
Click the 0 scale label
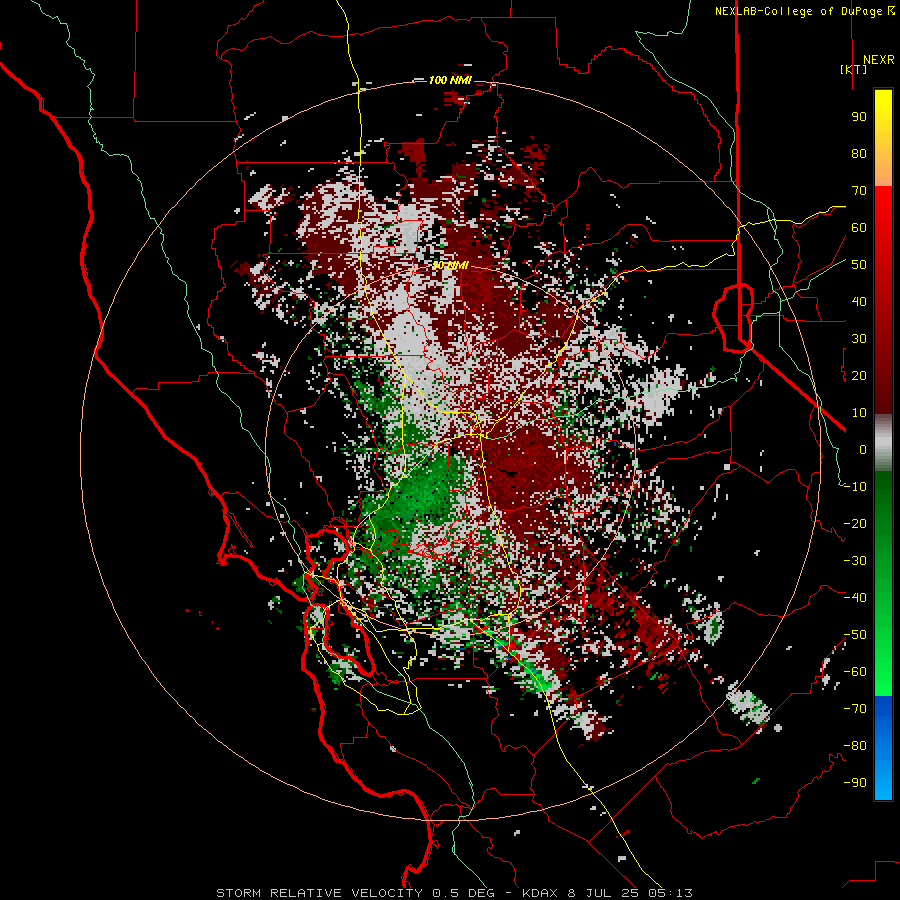[863, 450]
